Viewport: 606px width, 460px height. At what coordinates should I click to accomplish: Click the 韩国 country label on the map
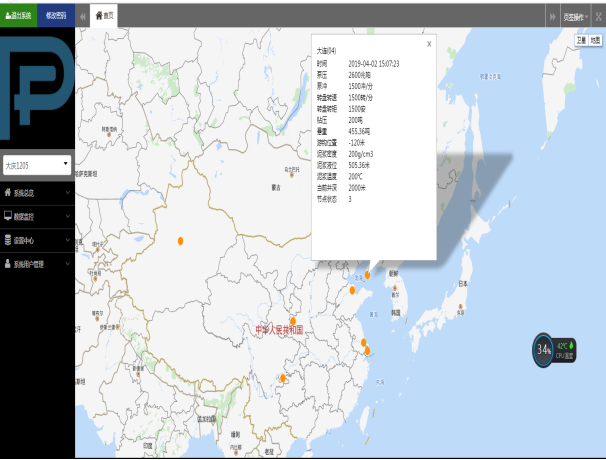[396, 313]
